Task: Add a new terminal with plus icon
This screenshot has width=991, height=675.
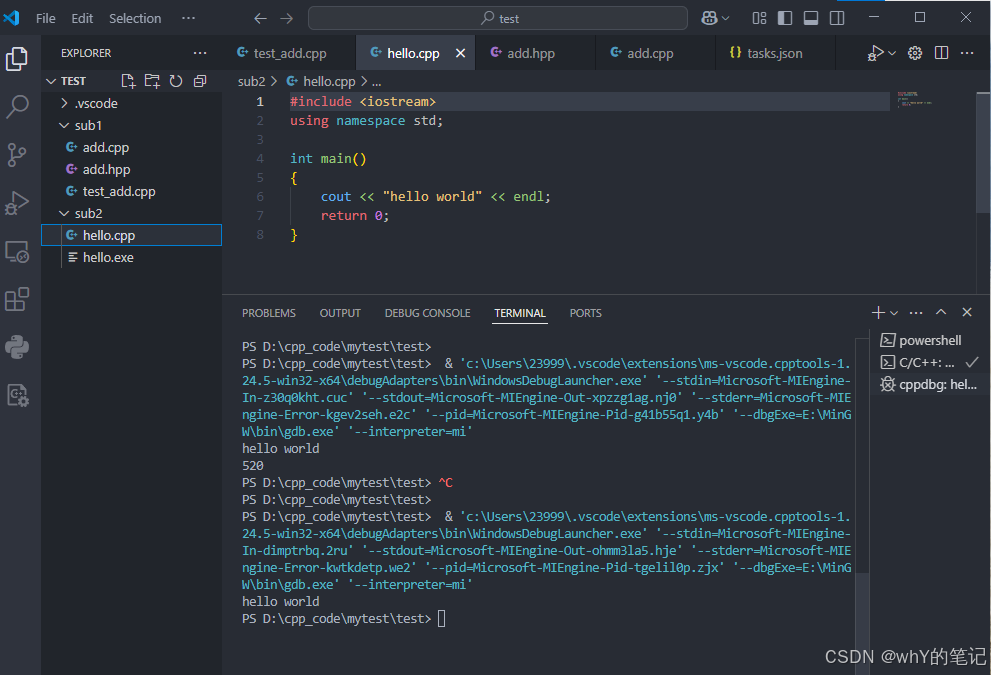Action: point(878,312)
